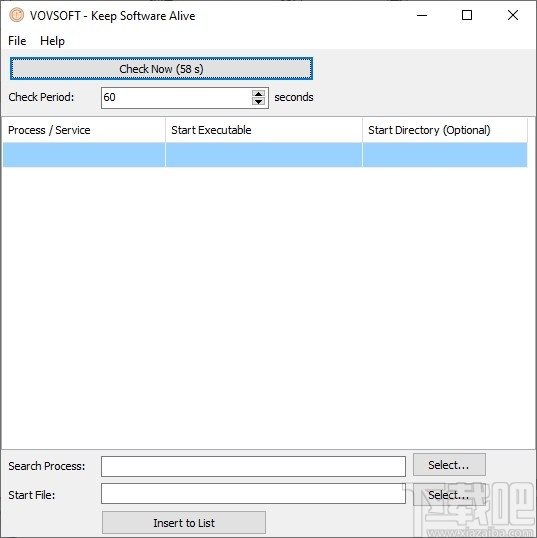Minimize the Keep Software Alive window
Screen dimensions: 537x538
pyautogui.click(x=422, y=15)
